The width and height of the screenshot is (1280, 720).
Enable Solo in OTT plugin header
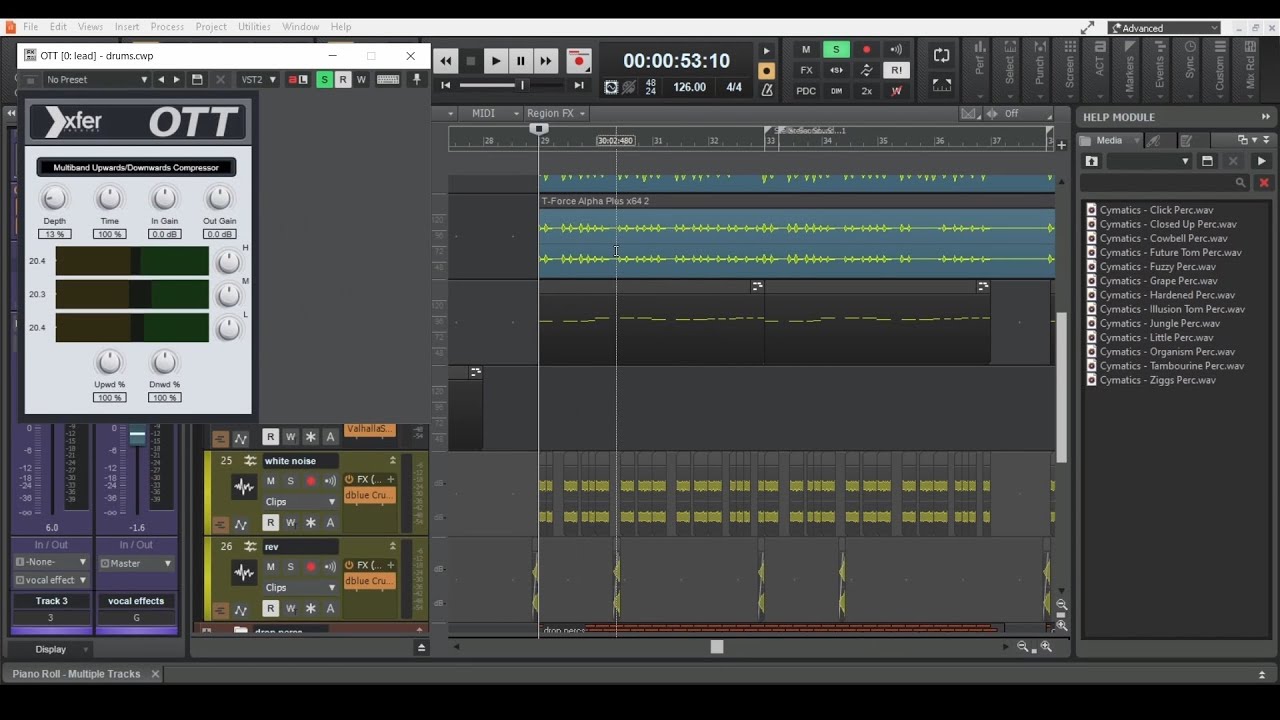coord(324,80)
